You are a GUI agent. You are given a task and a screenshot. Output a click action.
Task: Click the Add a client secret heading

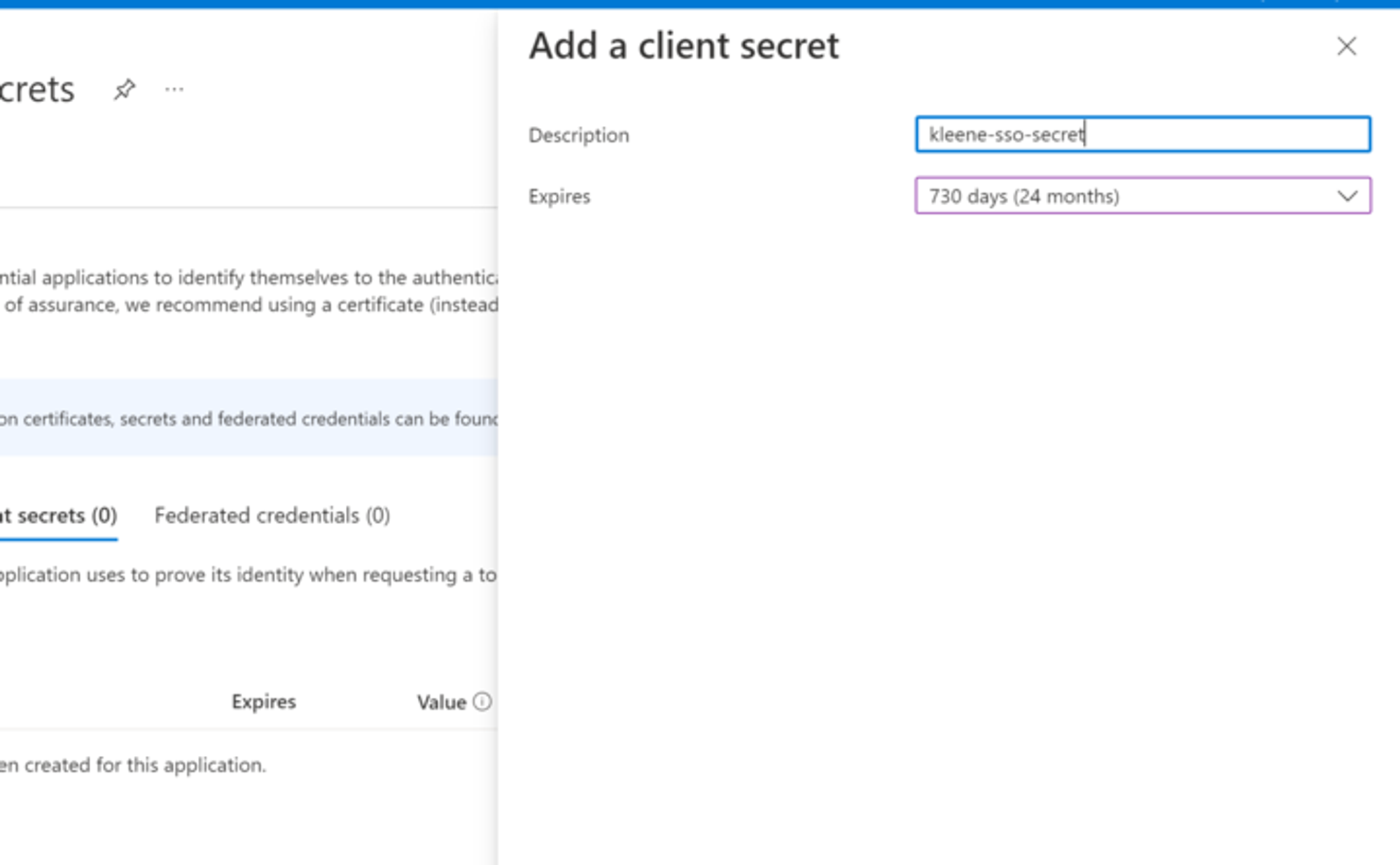point(683,47)
